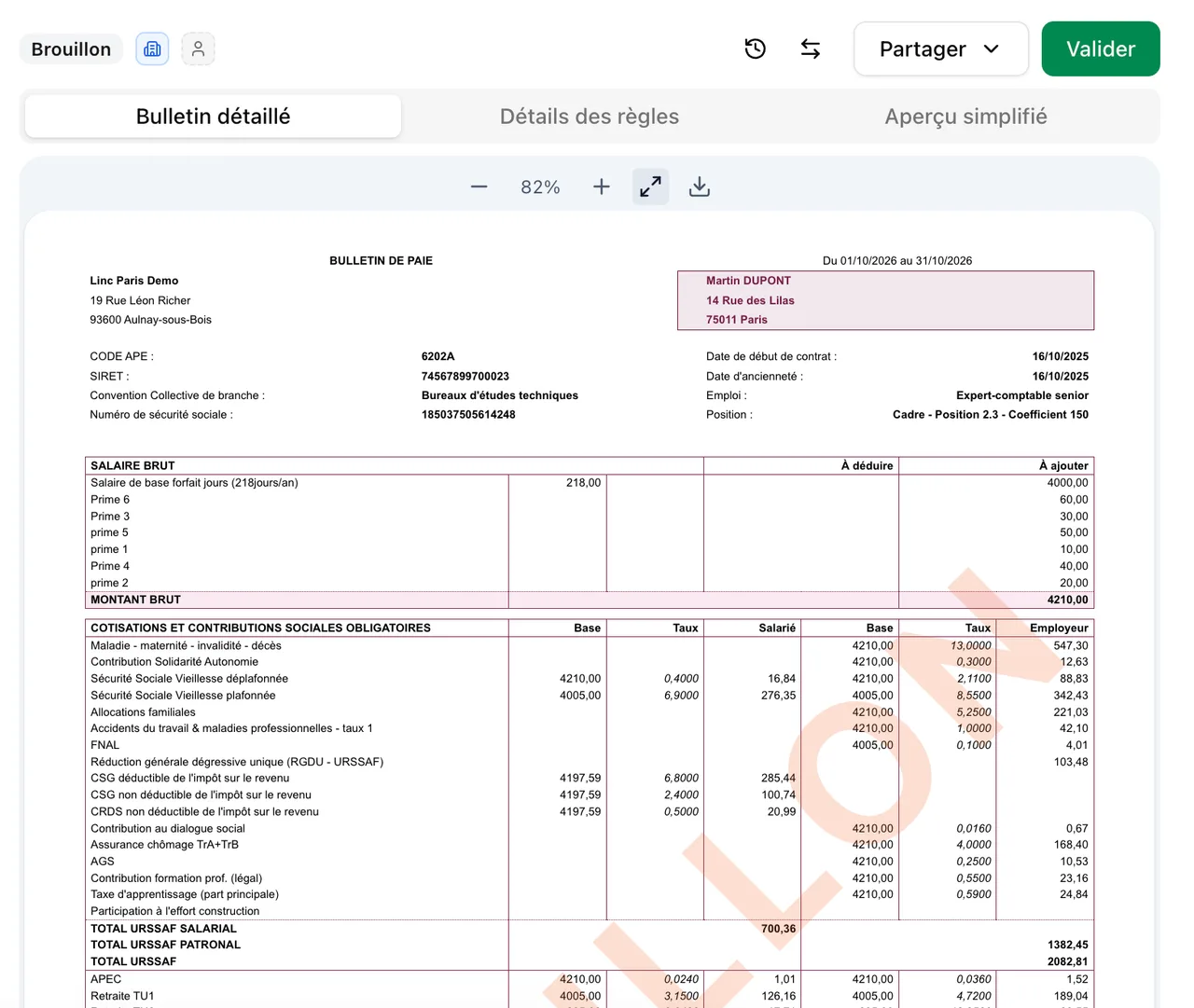Open the Partager dropdown
Image resolution: width=1194 pixels, height=1008 pixels.
tap(940, 48)
